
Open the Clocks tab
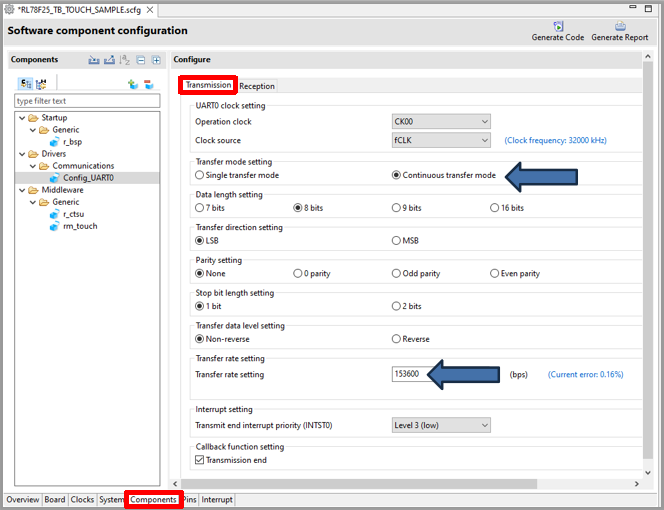point(82,499)
